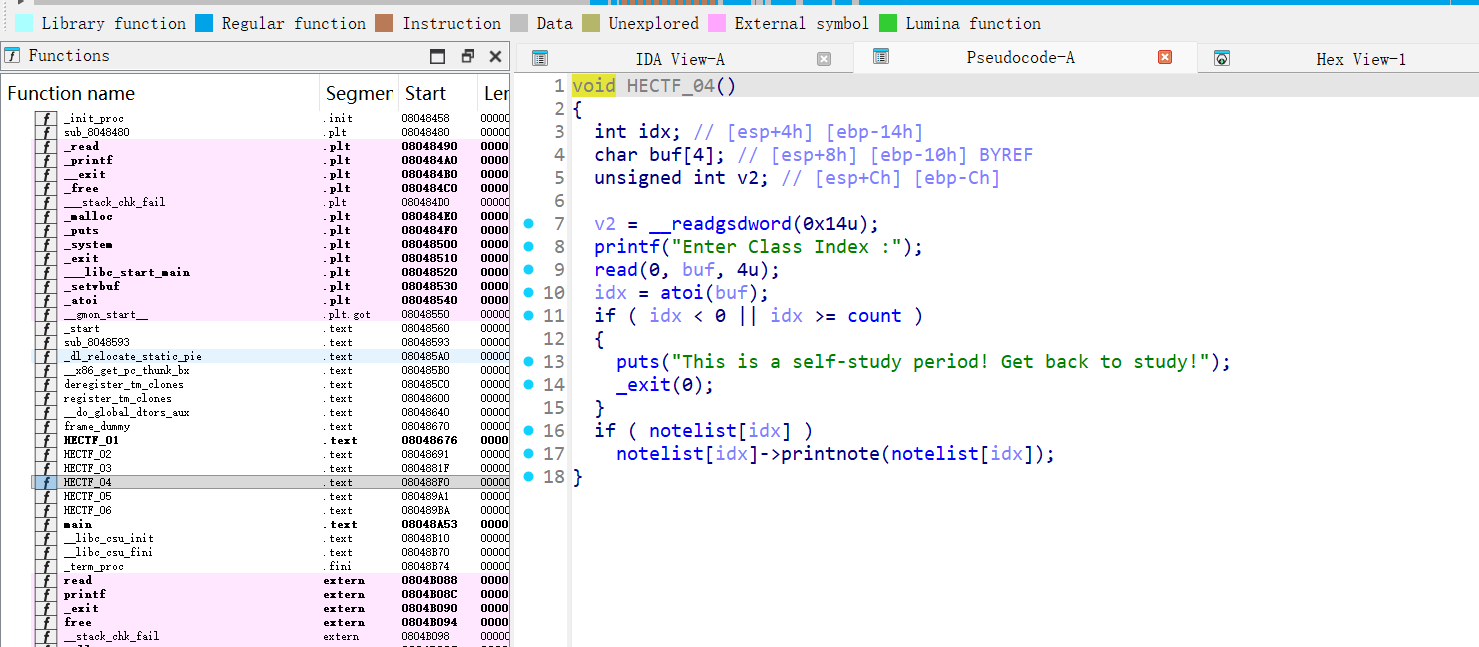Click the maximize panel icon on Functions window

[x=437, y=57]
